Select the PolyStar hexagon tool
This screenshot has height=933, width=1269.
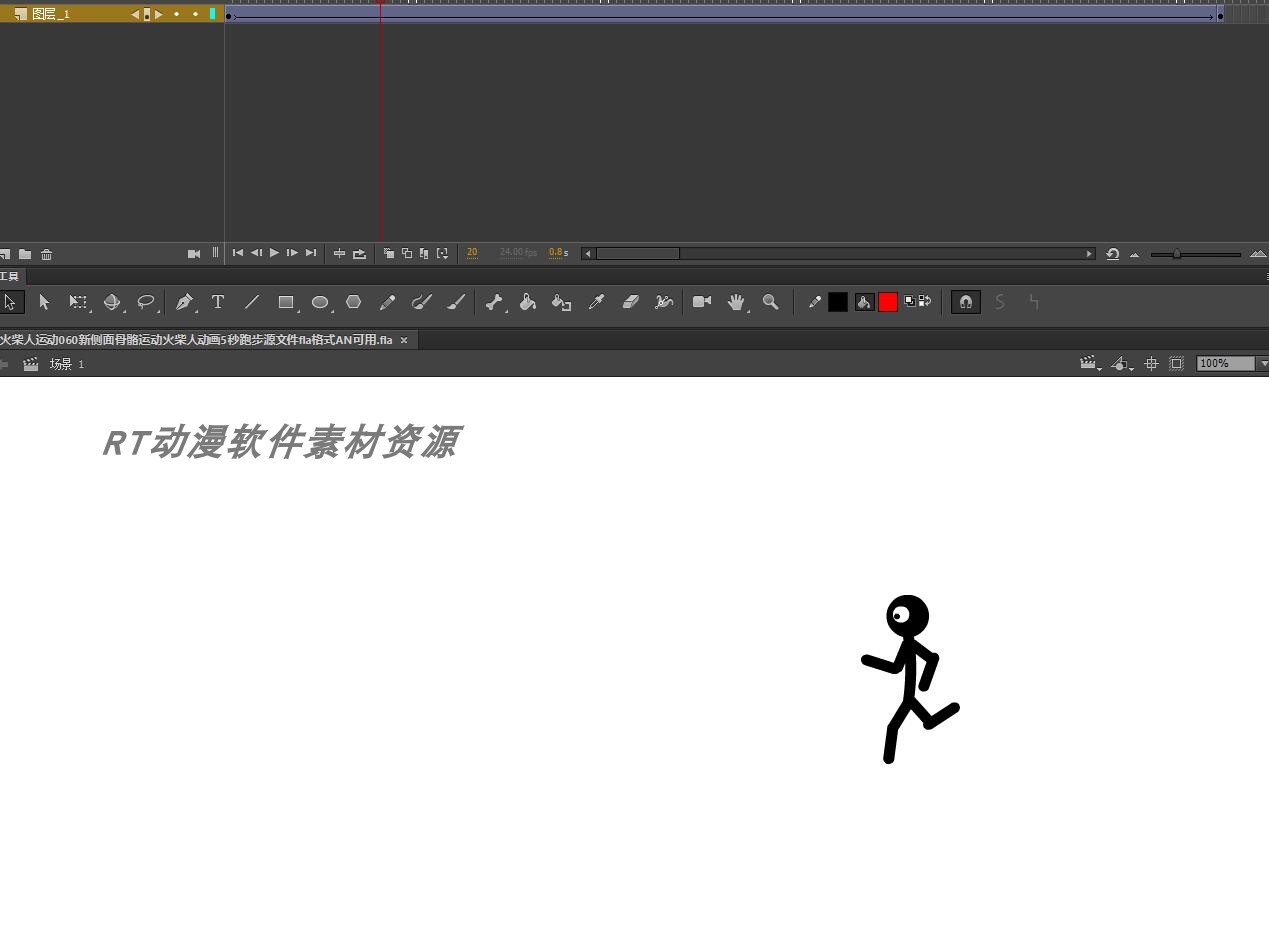(354, 302)
